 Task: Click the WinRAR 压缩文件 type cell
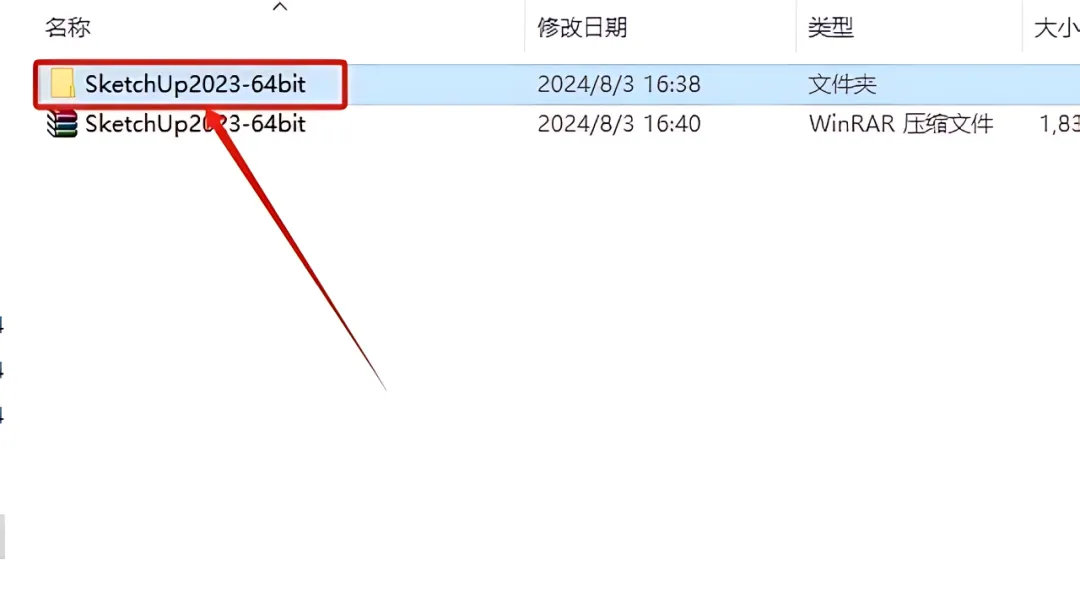click(x=901, y=124)
